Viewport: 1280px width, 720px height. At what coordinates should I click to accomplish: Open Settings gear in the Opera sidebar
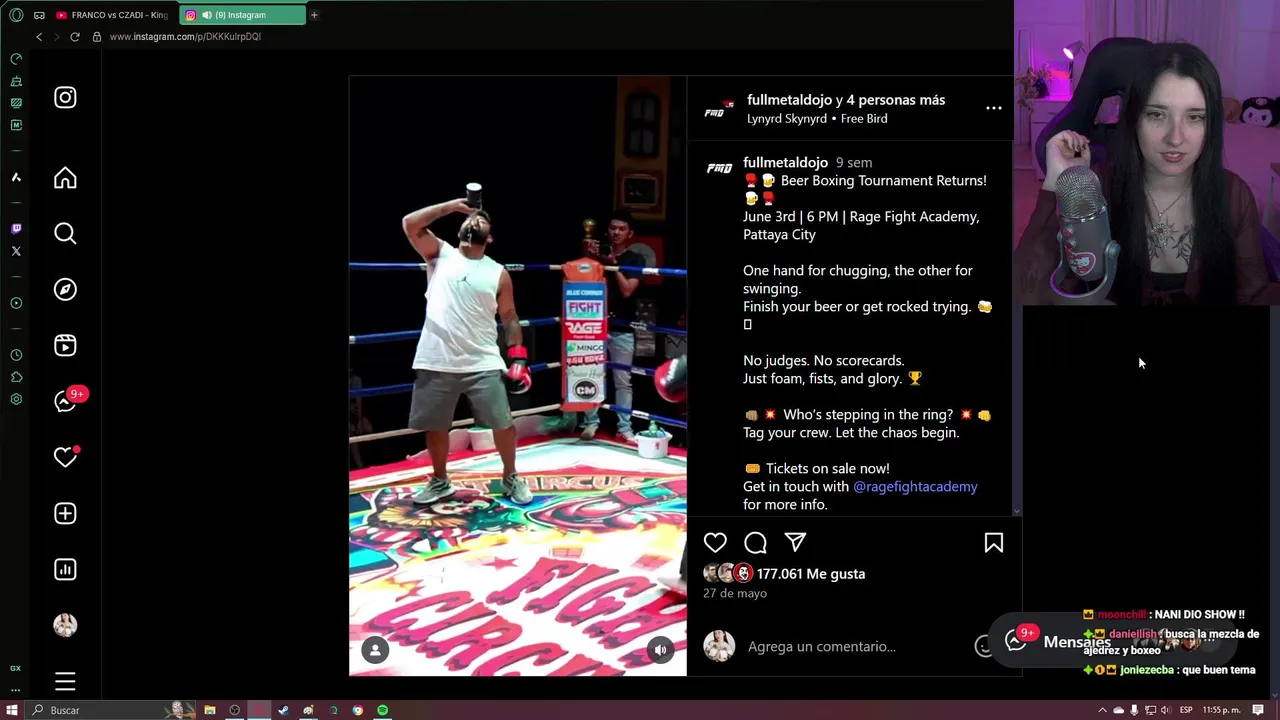(x=16, y=399)
